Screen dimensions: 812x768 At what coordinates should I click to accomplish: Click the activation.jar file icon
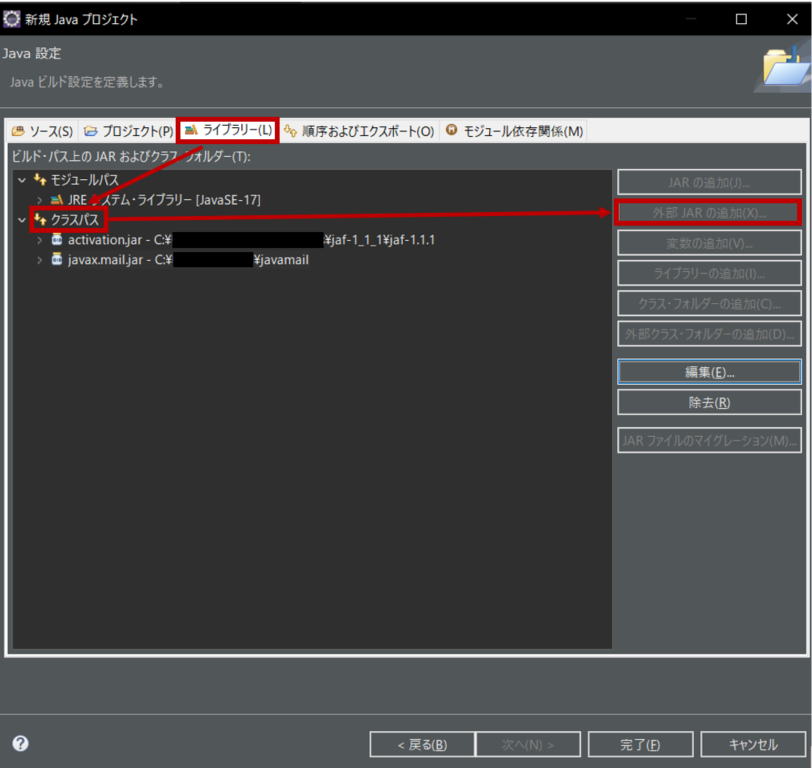57,240
